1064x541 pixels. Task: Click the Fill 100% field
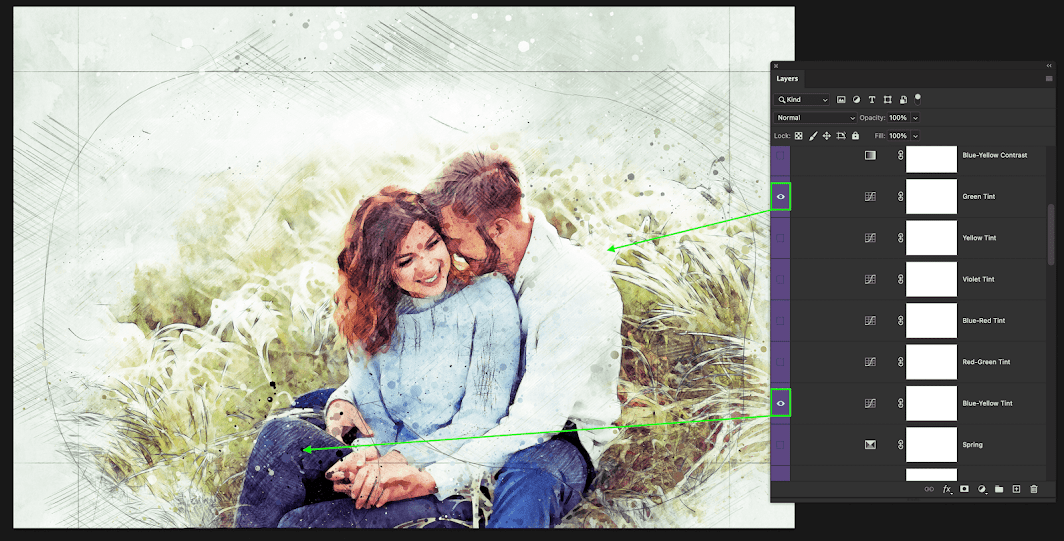point(898,136)
